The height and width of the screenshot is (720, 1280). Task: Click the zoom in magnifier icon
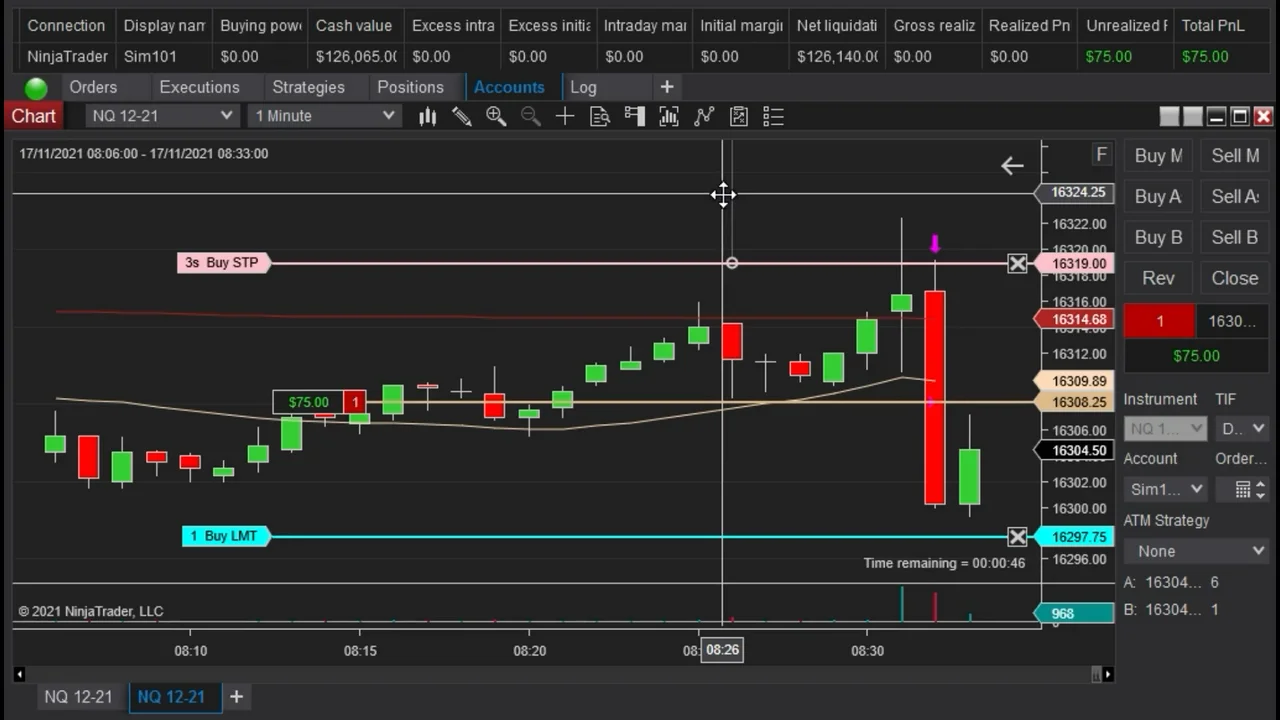pos(495,117)
